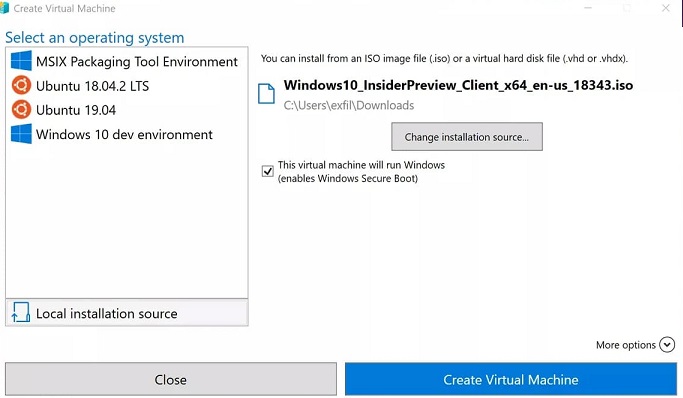Click the Ubuntu logo beside Ubuntu 18.04.2 LTS

[21, 85]
